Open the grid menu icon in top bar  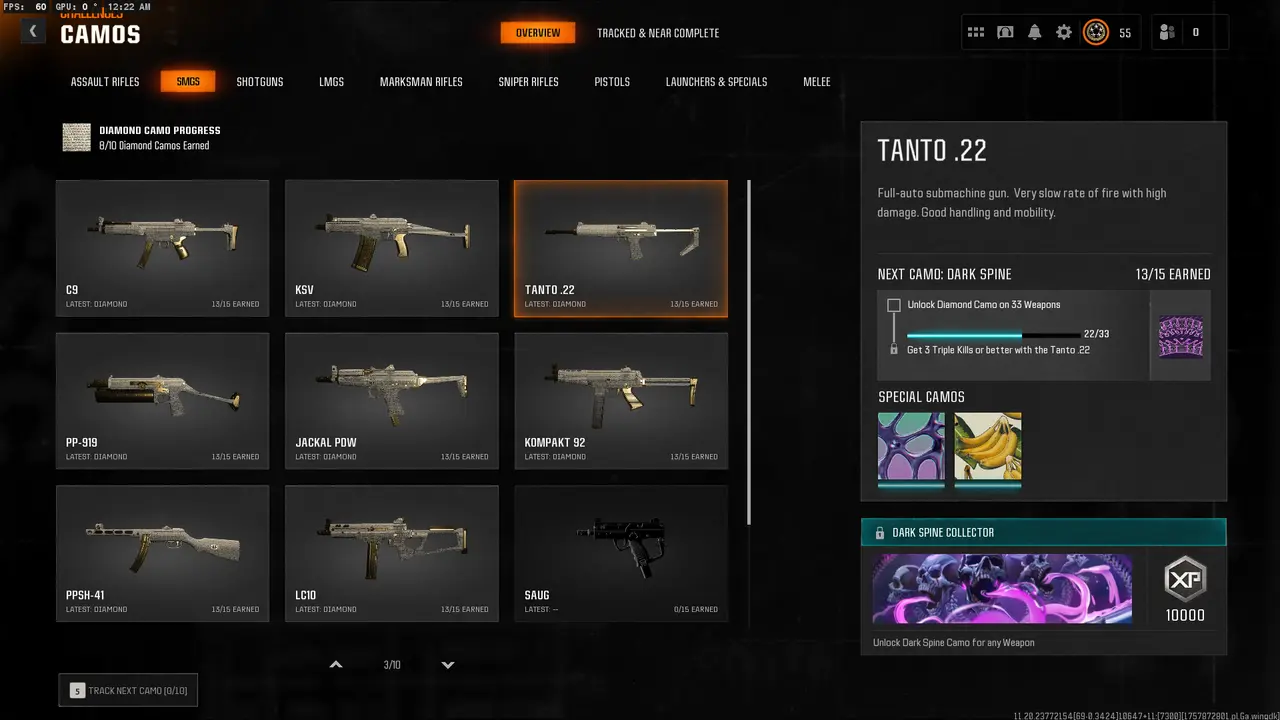pyautogui.click(x=976, y=32)
